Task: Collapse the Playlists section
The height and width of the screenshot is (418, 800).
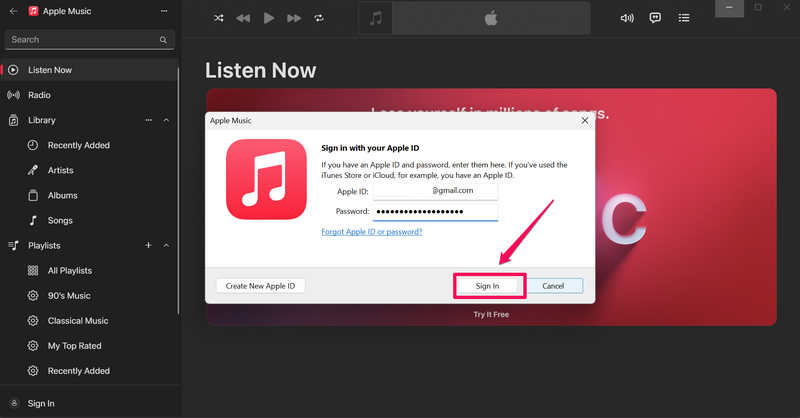Action: pyautogui.click(x=166, y=245)
